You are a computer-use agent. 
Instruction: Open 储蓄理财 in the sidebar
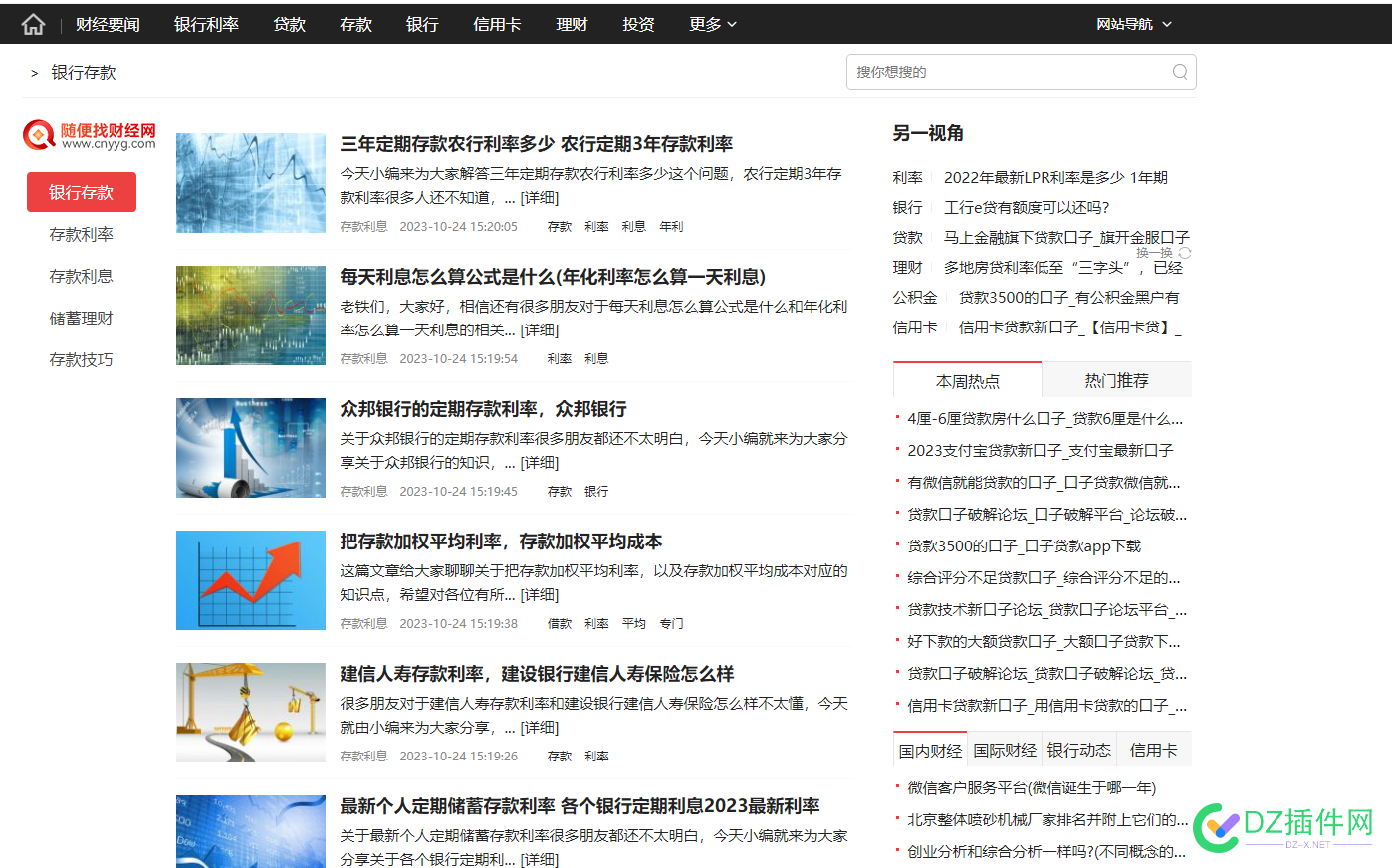[x=82, y=318]
